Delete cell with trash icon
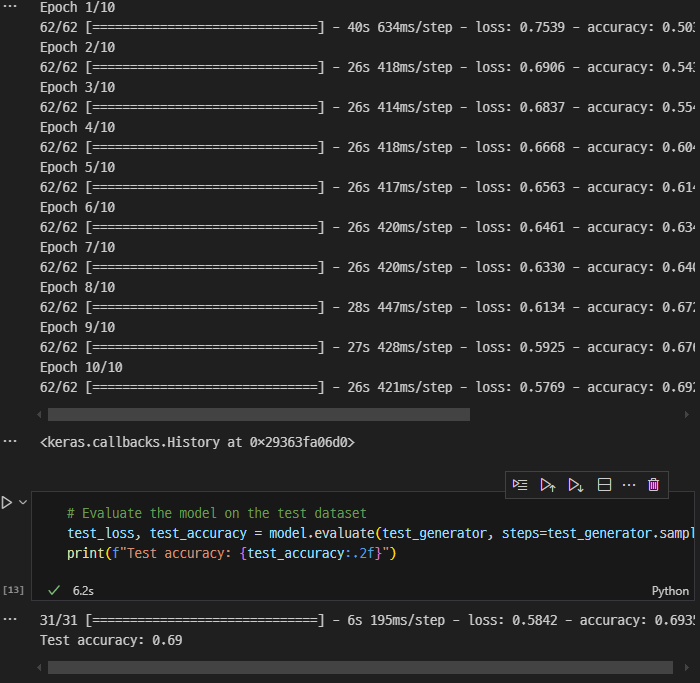 pyautogui.click(x=654, y=485)
